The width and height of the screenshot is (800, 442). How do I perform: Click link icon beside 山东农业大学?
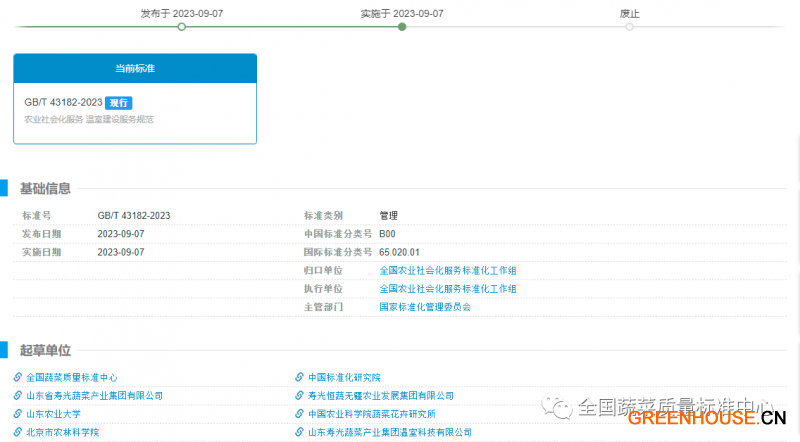pos(18,414)
